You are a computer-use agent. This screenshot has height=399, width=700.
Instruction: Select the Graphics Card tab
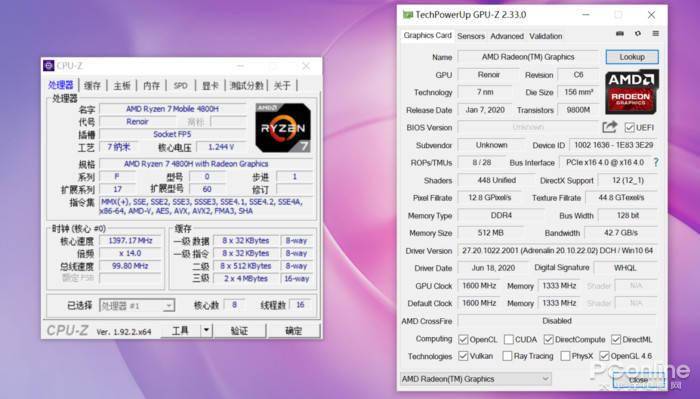tap(427, 36)
